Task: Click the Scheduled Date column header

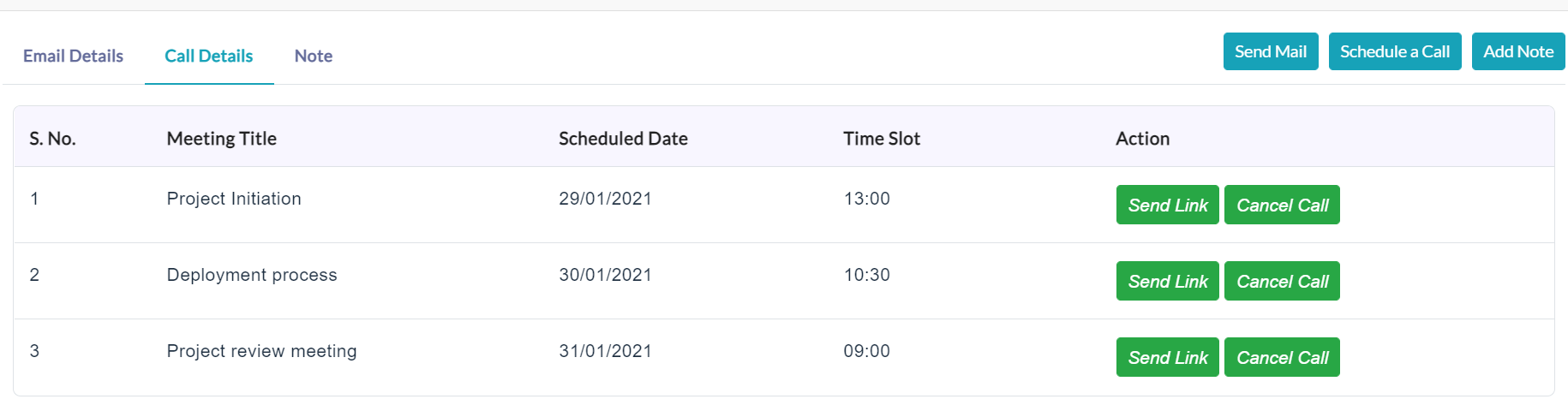Action: [x=623, y=139]
